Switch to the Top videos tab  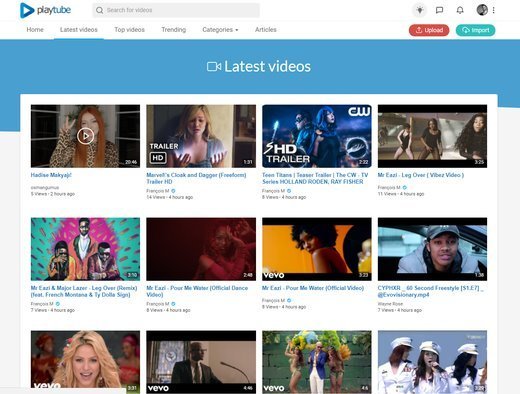[x=129, y=30]
